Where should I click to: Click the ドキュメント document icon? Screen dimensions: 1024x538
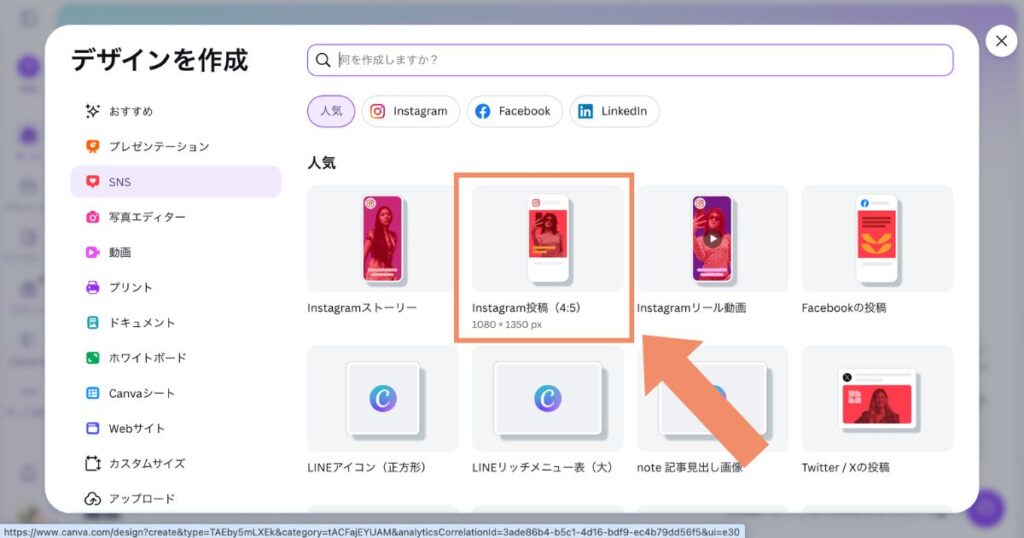93,323
